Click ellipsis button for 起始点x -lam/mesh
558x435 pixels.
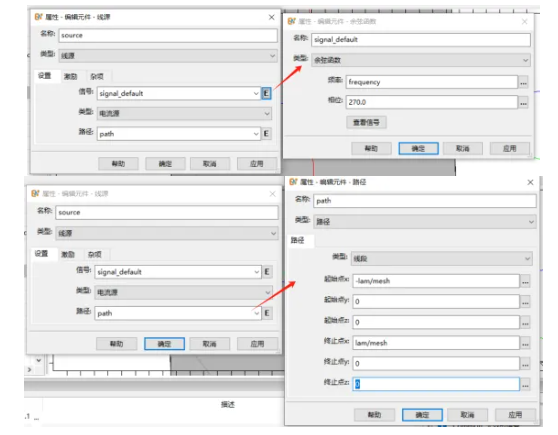(x=525, y=281)
